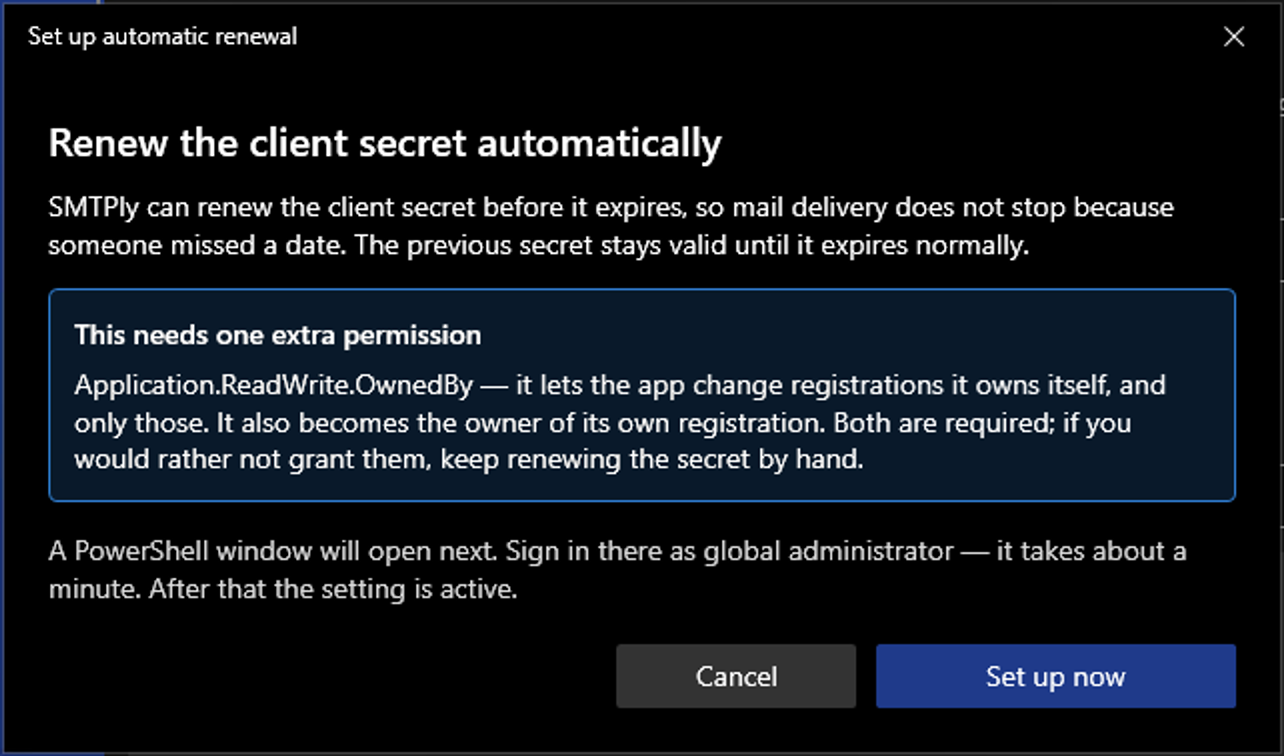This screenshot has height=756, width=1284.
Task: Click the paragraph starting "SMTPly can renew the client secret"
Action: [611, 227]
